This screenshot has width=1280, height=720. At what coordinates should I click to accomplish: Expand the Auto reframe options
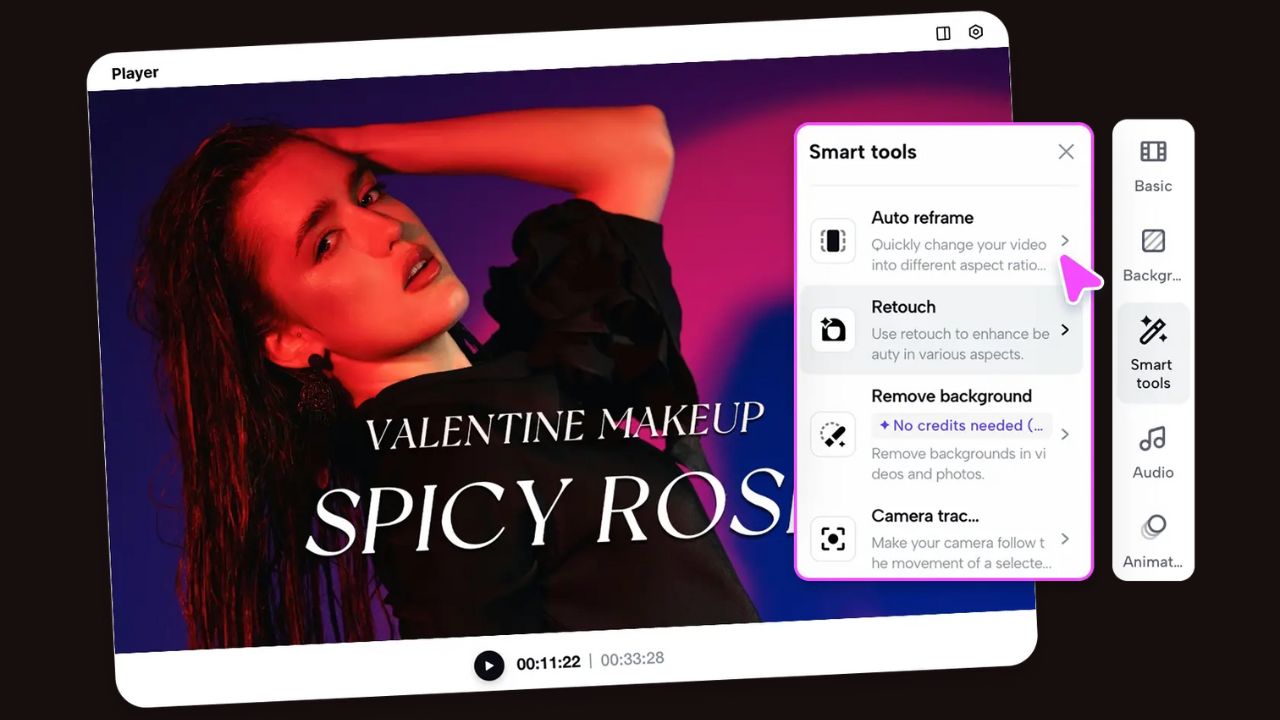[1064, 241]
